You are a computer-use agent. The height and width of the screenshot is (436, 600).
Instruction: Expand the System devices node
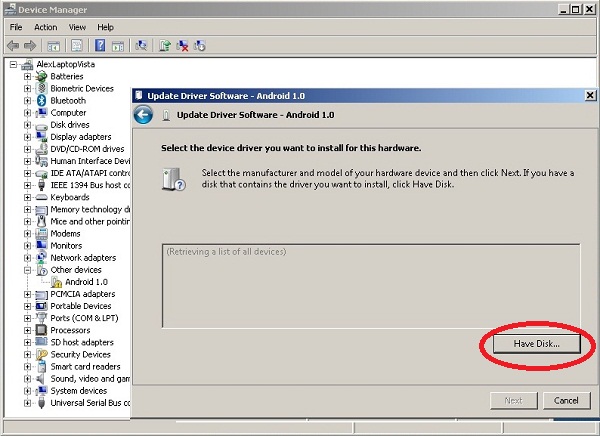coord(27,391)
